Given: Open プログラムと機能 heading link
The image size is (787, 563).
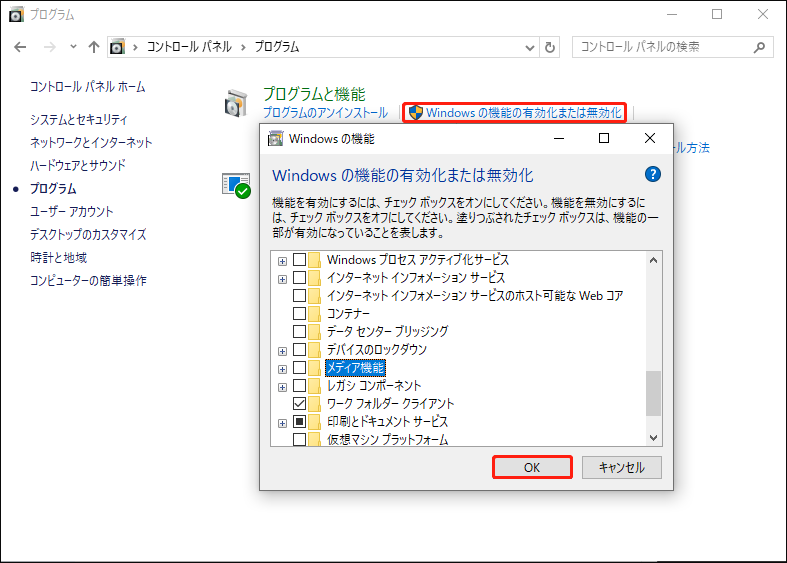Looking at the screenshot, I should (x=314, y=94).
